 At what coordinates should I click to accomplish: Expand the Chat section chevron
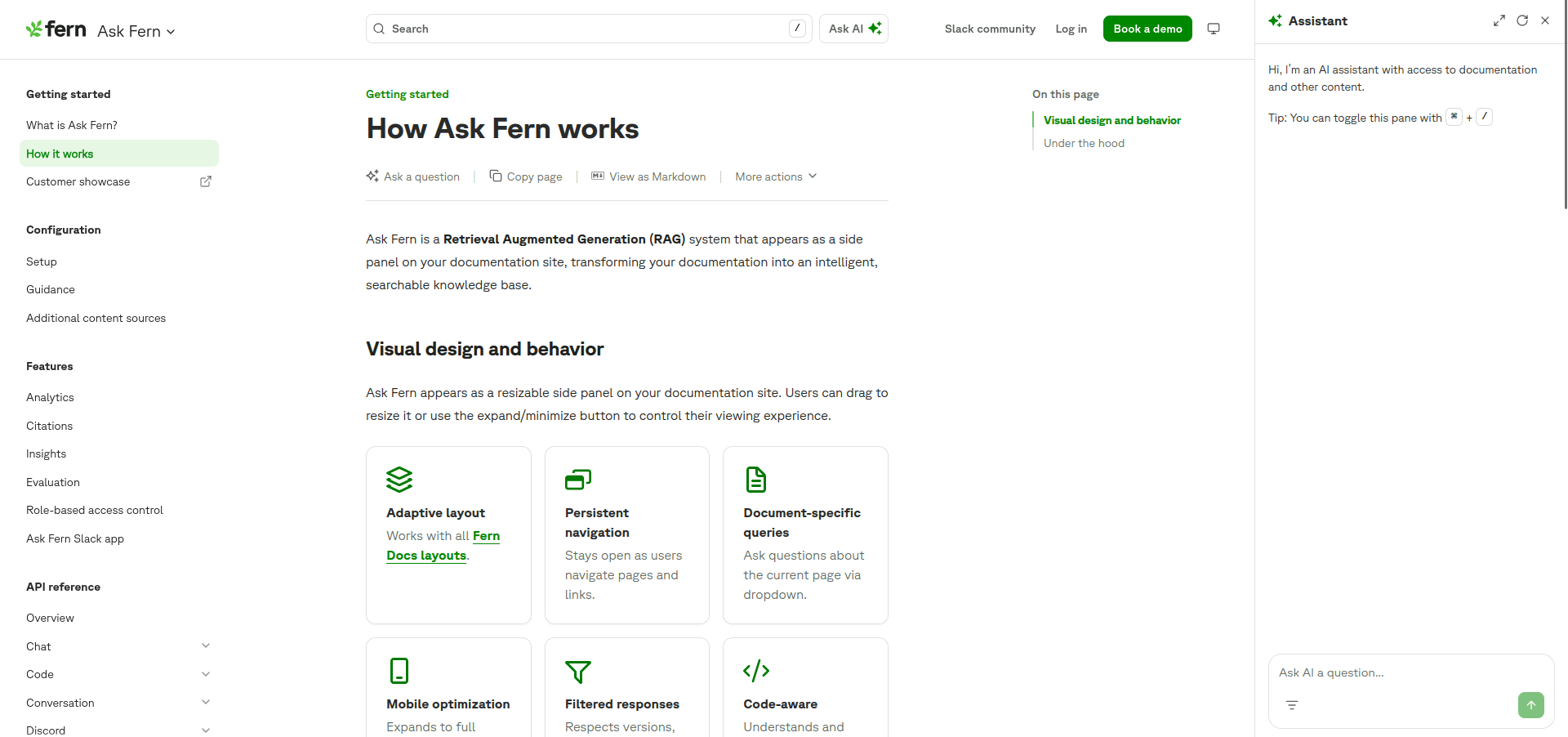[206, 645]
